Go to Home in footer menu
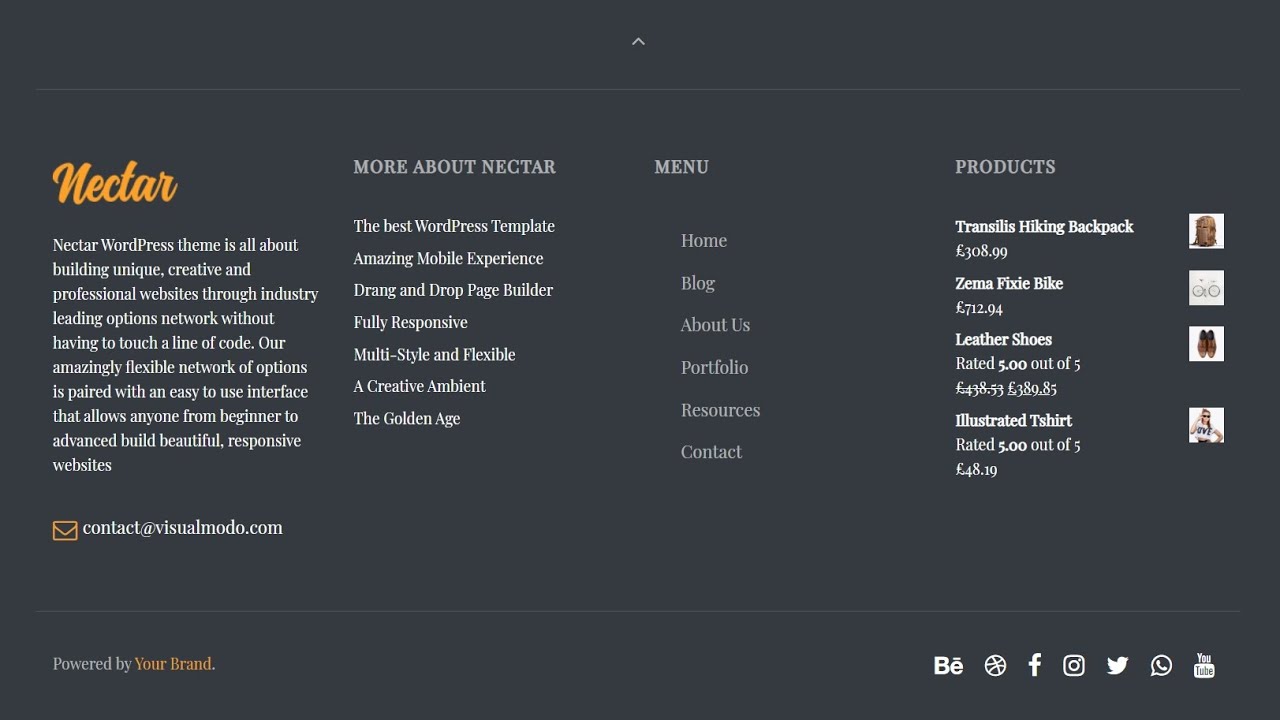The width and height of the screenshot is (1280, 720). 704,241
